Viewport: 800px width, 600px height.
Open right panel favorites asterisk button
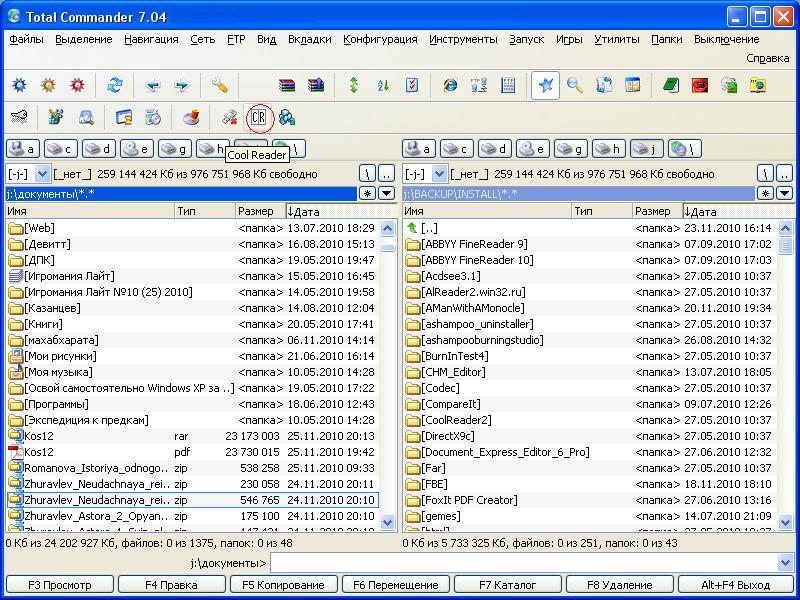point(765,193)
